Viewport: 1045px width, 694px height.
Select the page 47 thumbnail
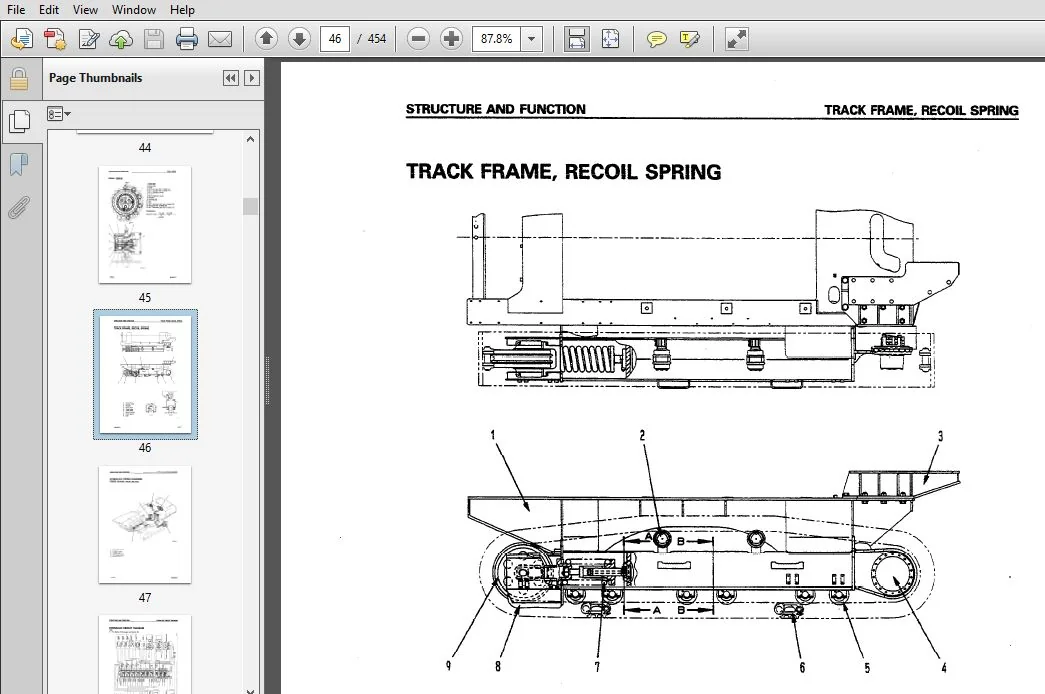(x=145, y=525)
